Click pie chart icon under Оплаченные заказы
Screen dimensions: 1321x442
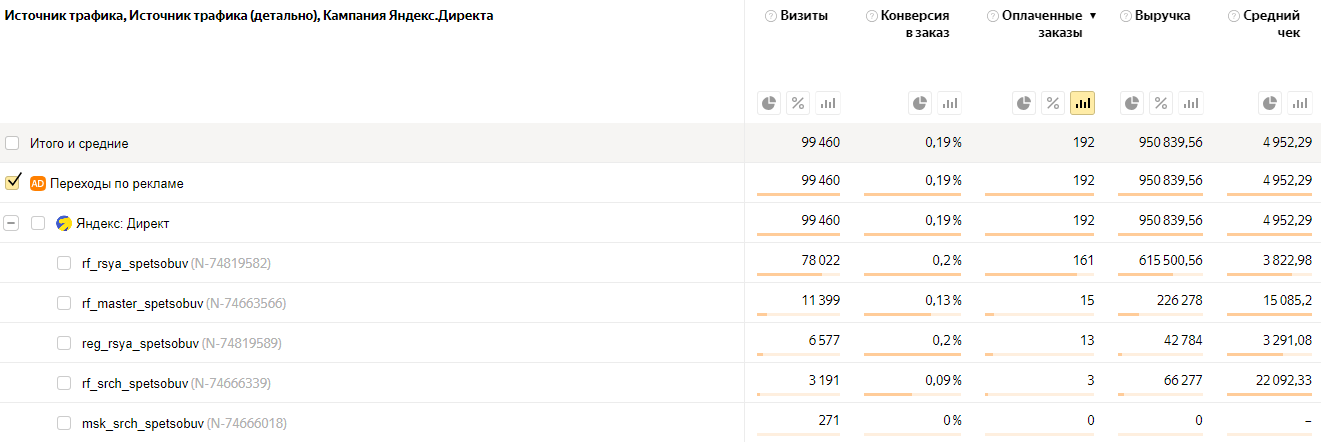[1024, 103]
